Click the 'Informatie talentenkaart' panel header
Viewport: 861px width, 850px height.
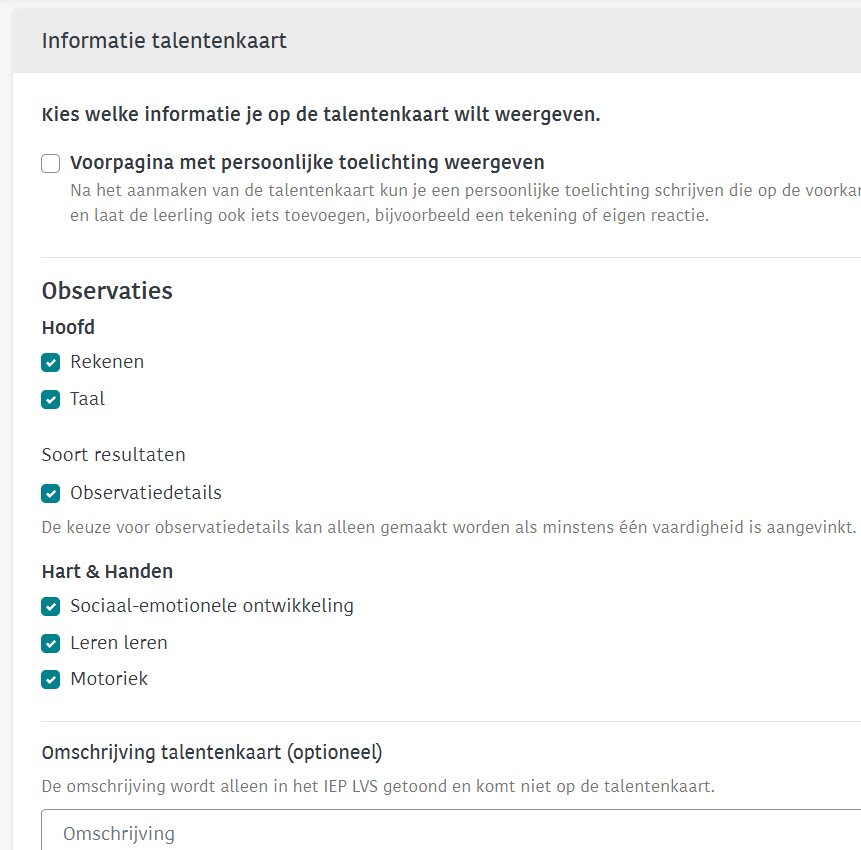[164, 41]
